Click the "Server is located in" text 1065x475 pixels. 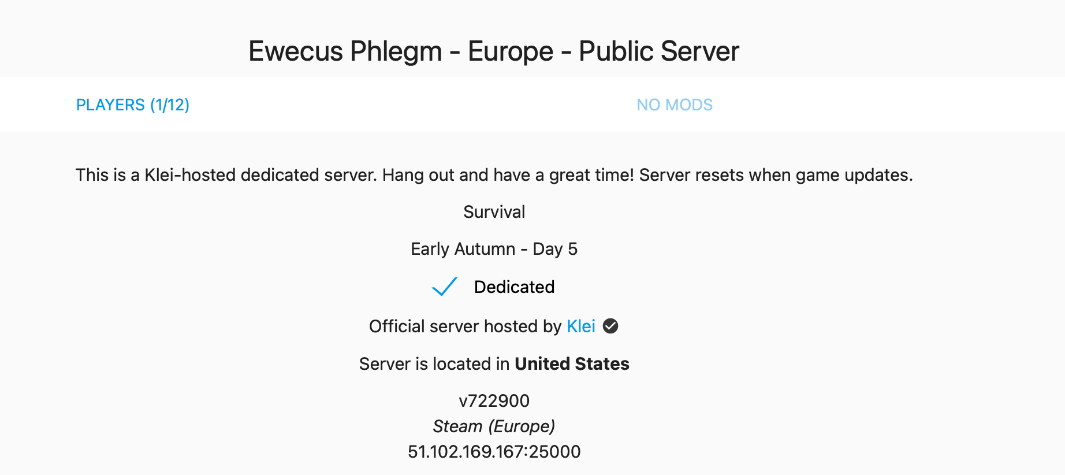(x=435, y=364)
